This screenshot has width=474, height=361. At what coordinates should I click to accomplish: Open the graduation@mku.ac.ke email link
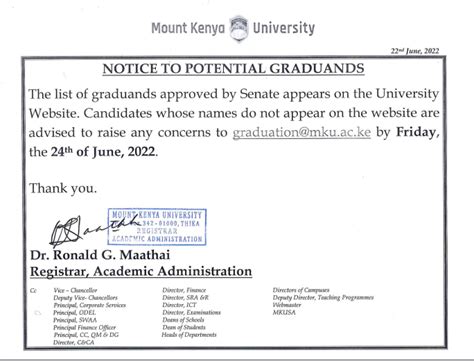pyautogui.click(x=301, y=132)
